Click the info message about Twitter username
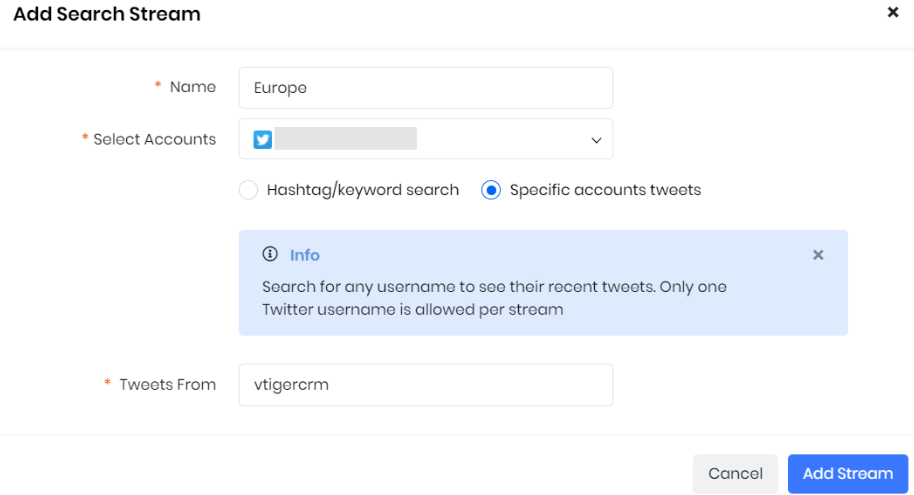Viewport: 914px width, 495px height. 494,298
